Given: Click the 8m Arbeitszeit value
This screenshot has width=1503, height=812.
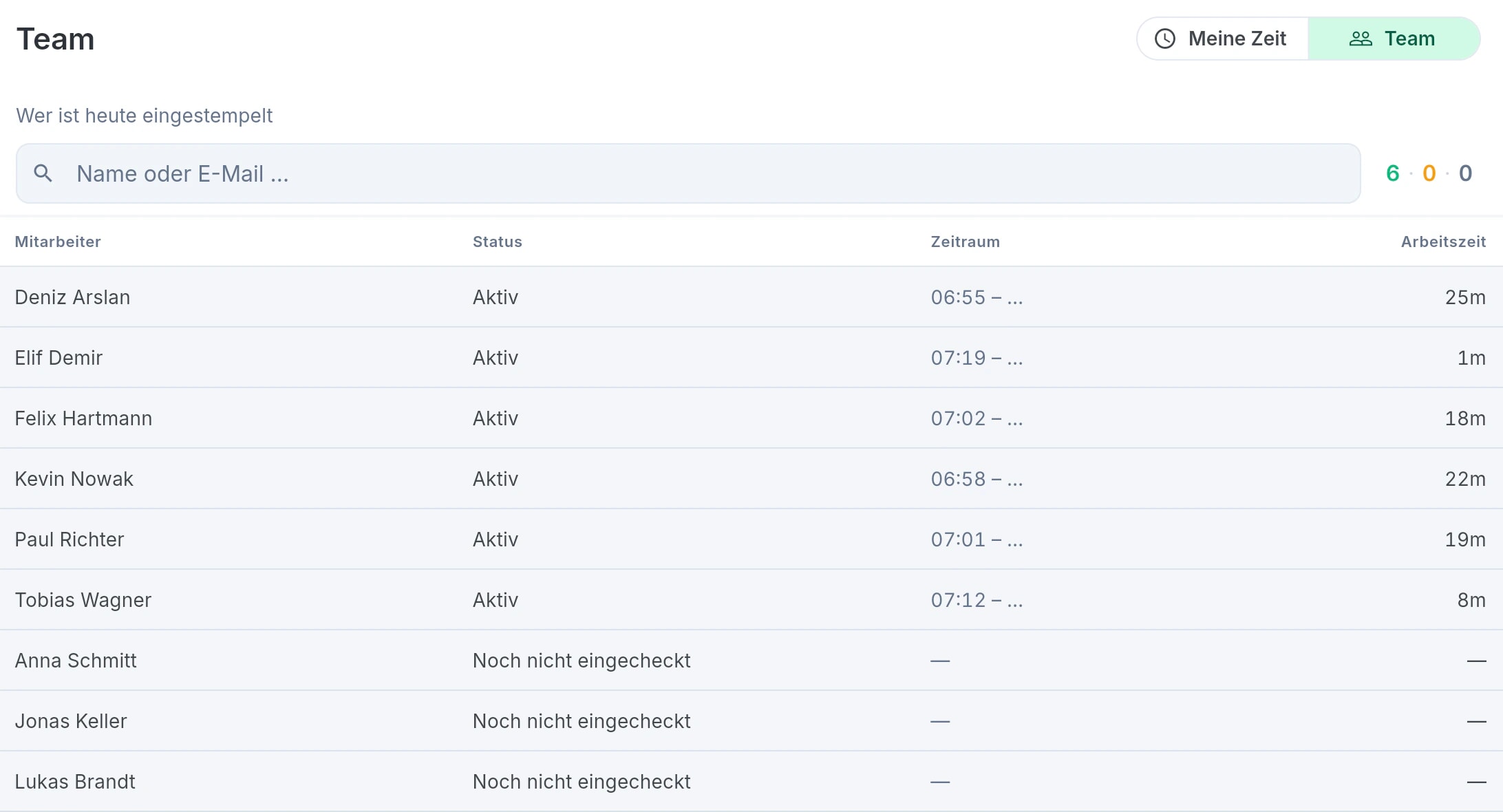Looking at the screenshot, I should [1471, 600].
